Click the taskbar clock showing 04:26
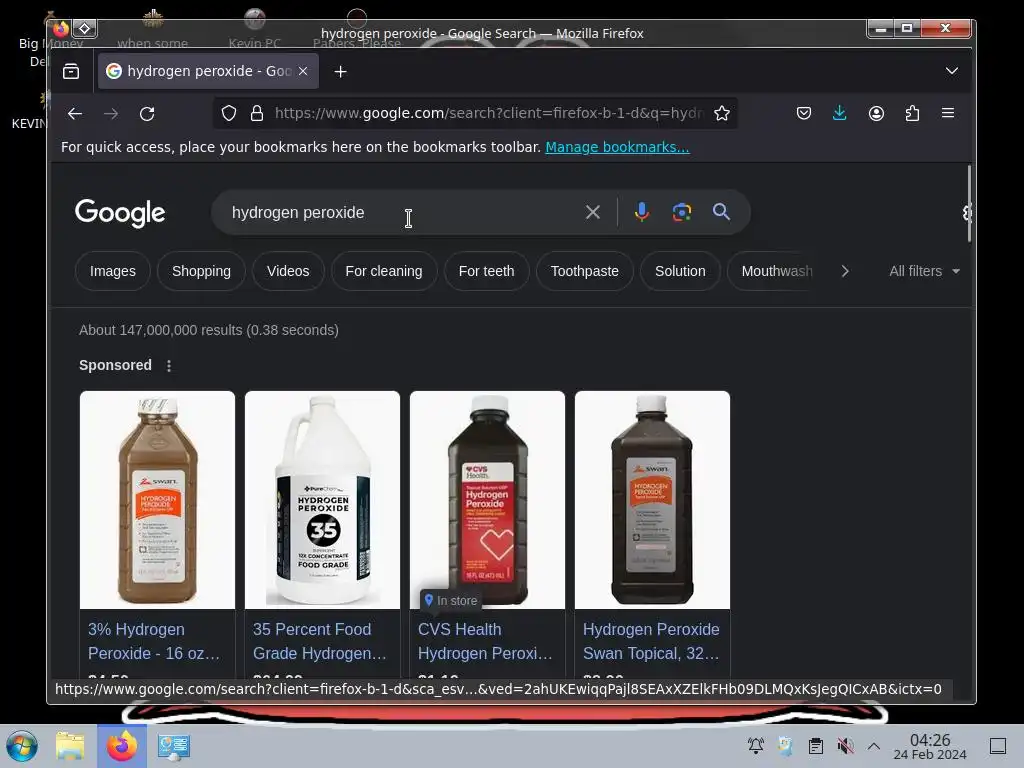The image size is (1024, 768). pyautogui.click(x=930, y=746)
